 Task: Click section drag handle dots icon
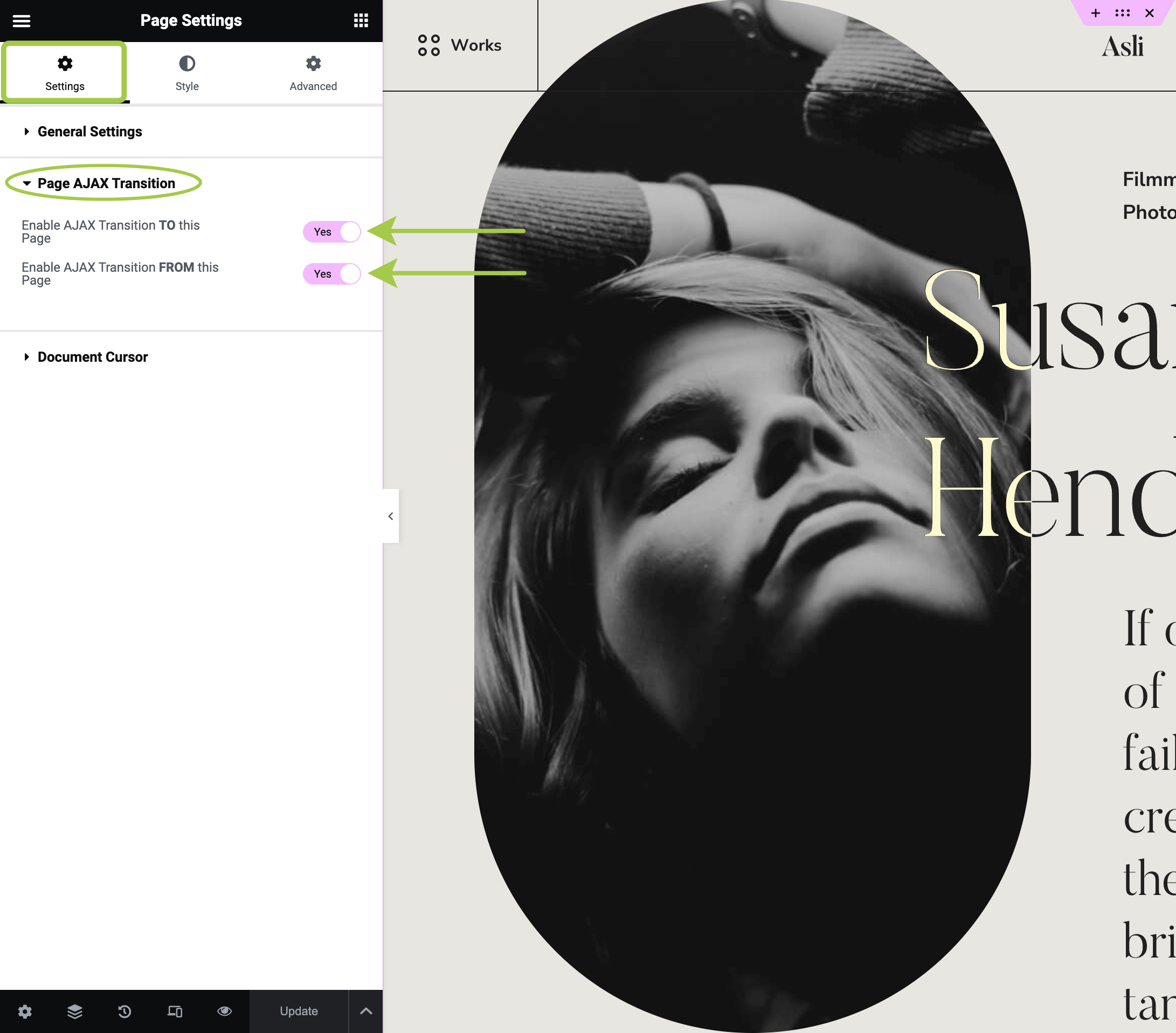(1122, 13)
